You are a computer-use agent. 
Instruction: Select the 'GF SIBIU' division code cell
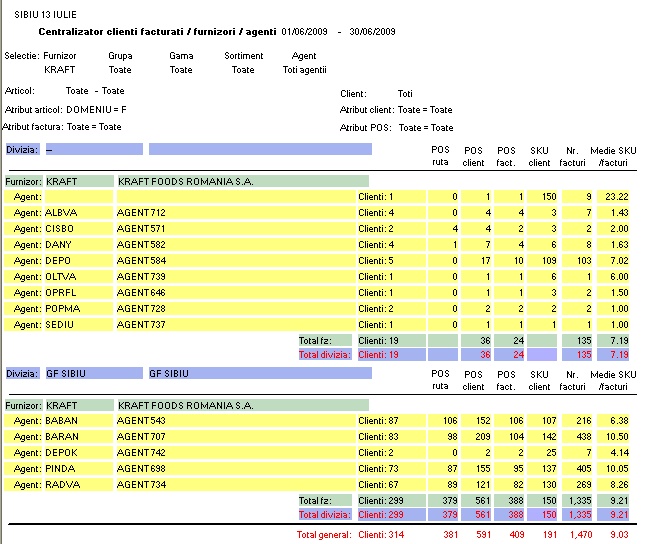[94, 373]
